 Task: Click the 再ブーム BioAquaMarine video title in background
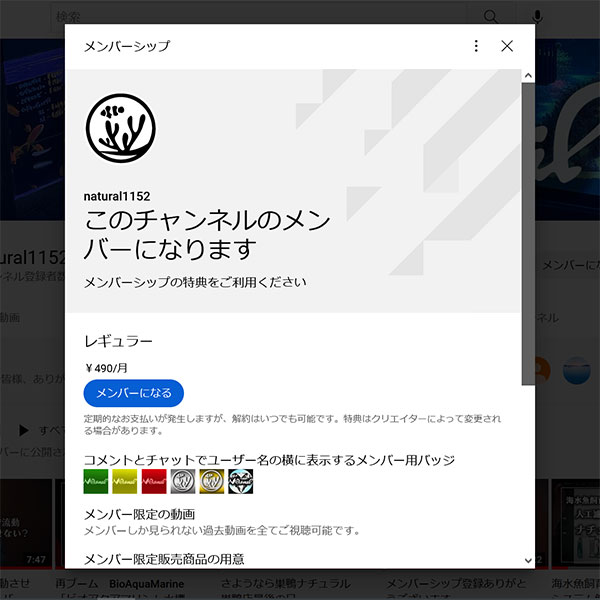pos(120,584)
